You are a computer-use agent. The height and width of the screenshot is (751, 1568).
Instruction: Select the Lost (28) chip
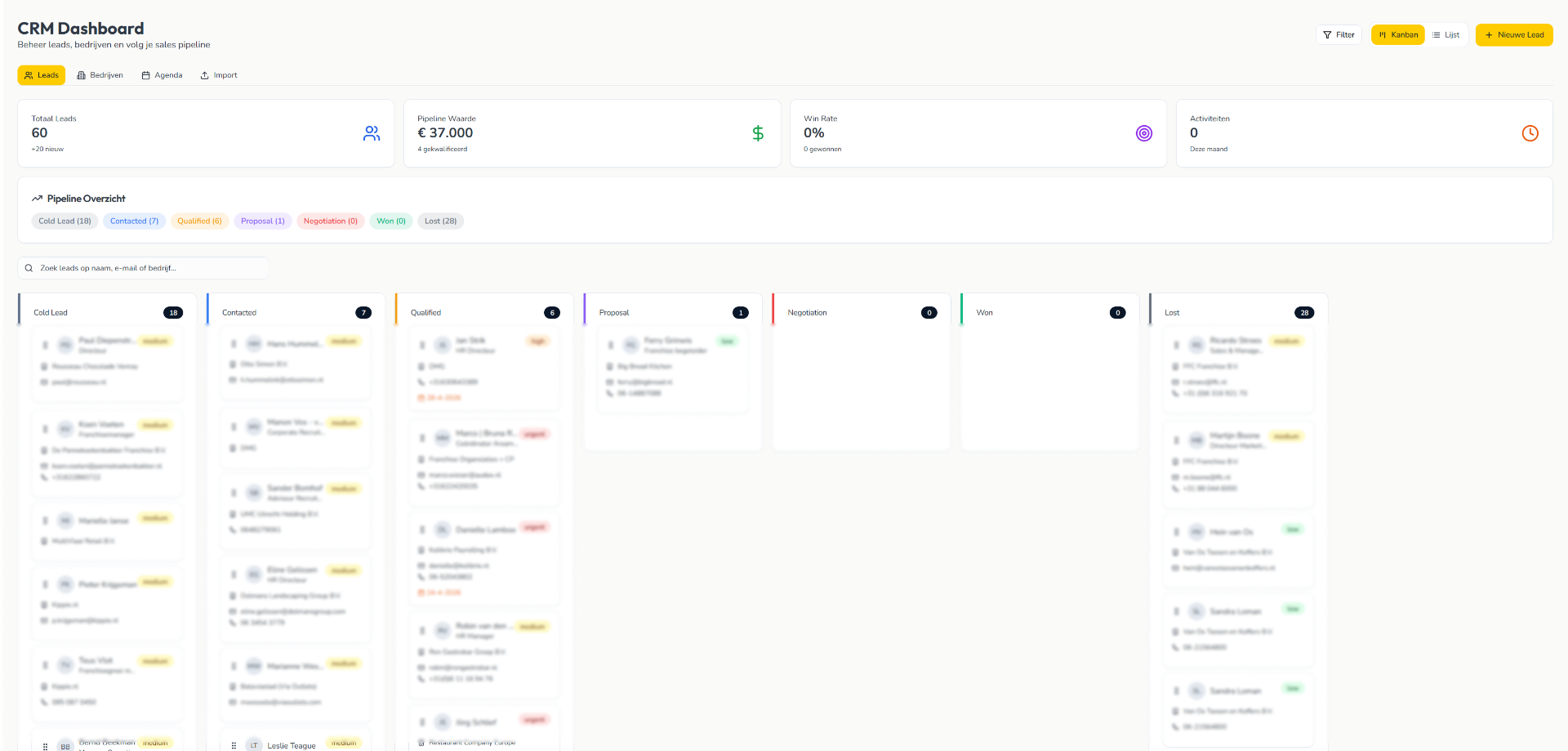pyautogui.click(x=440, y=221)
